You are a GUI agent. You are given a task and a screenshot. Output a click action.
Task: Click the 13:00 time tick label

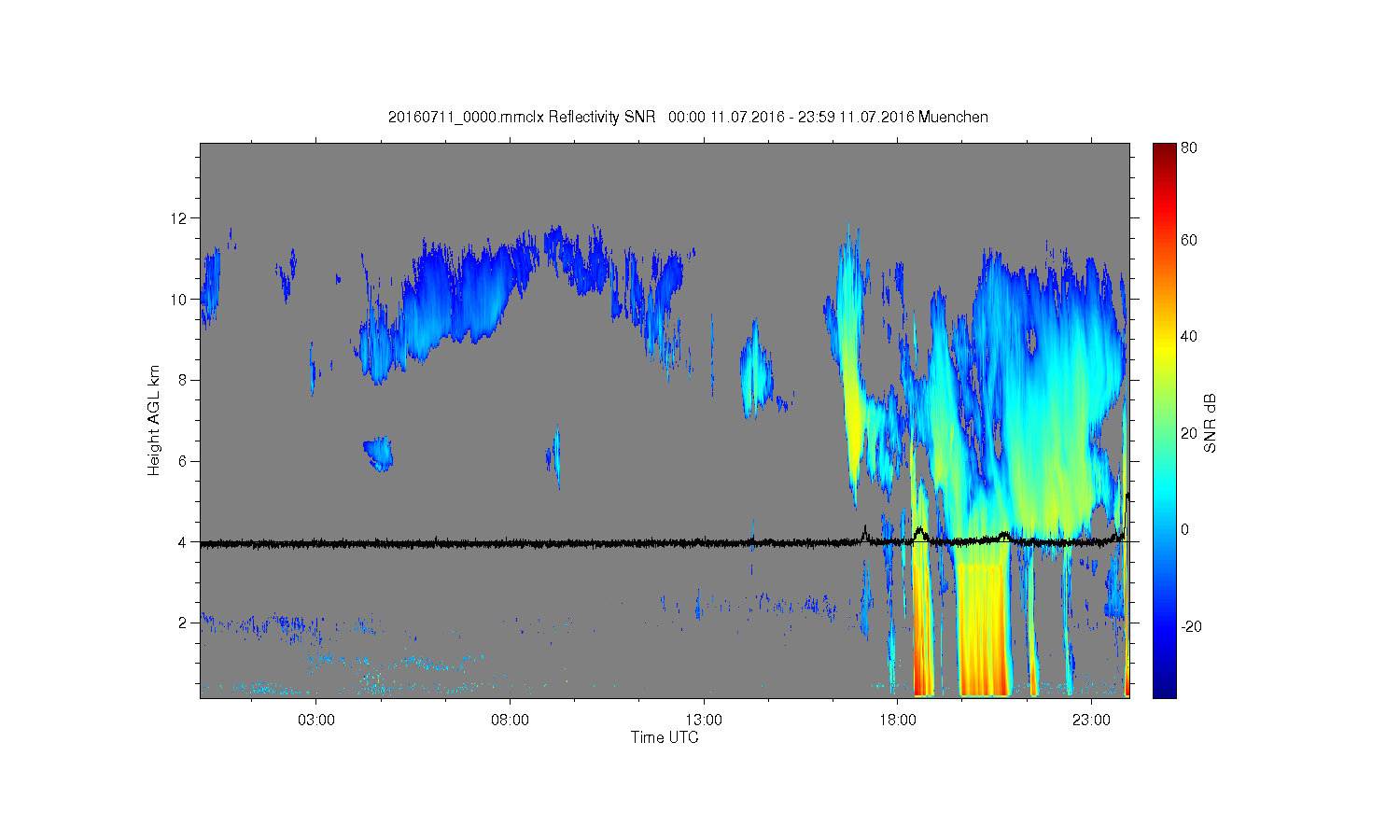coord(704,720)
